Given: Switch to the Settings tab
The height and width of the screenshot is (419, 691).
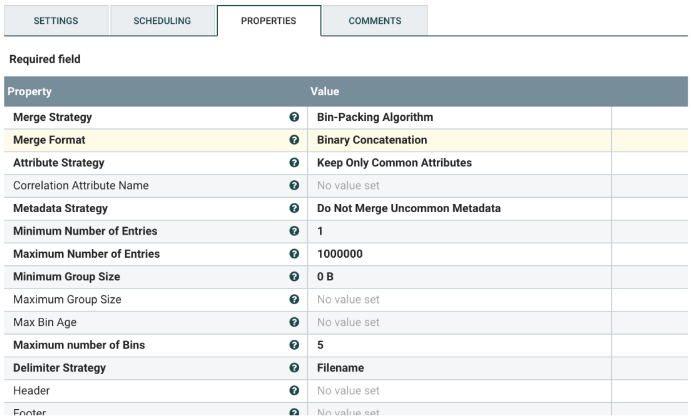Looking at the screenshot, I should click(x=56, y=21).
